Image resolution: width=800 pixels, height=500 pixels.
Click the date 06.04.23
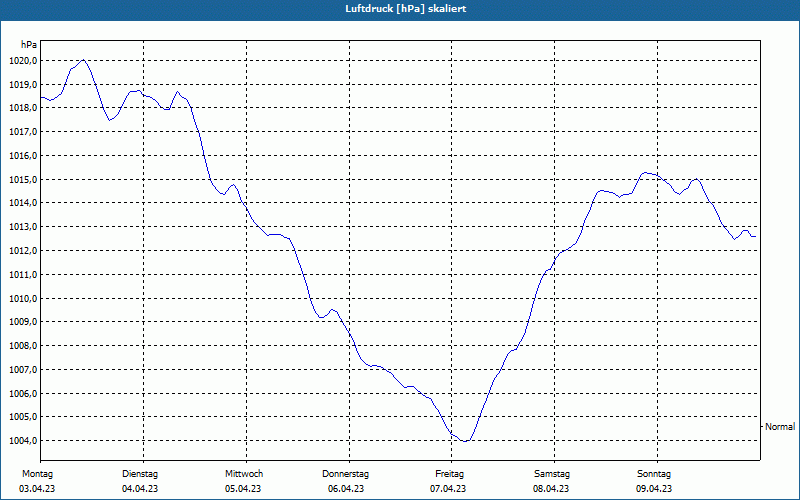(346, 489)
